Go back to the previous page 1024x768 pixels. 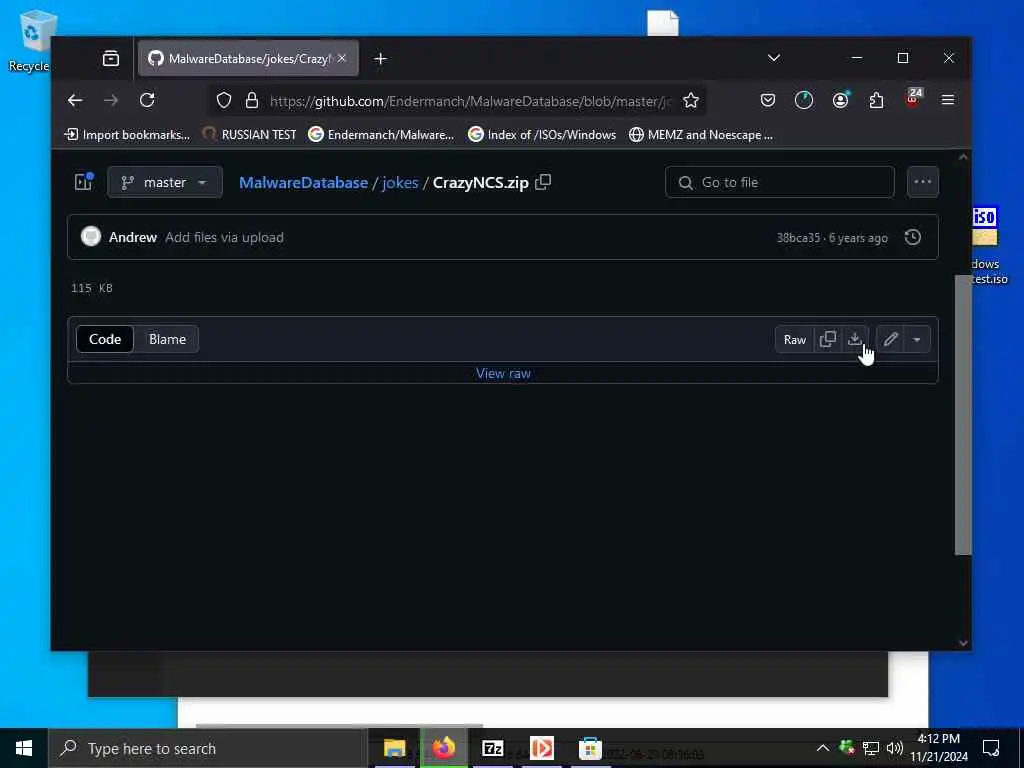pyautogui.click(x=75, y=100)
